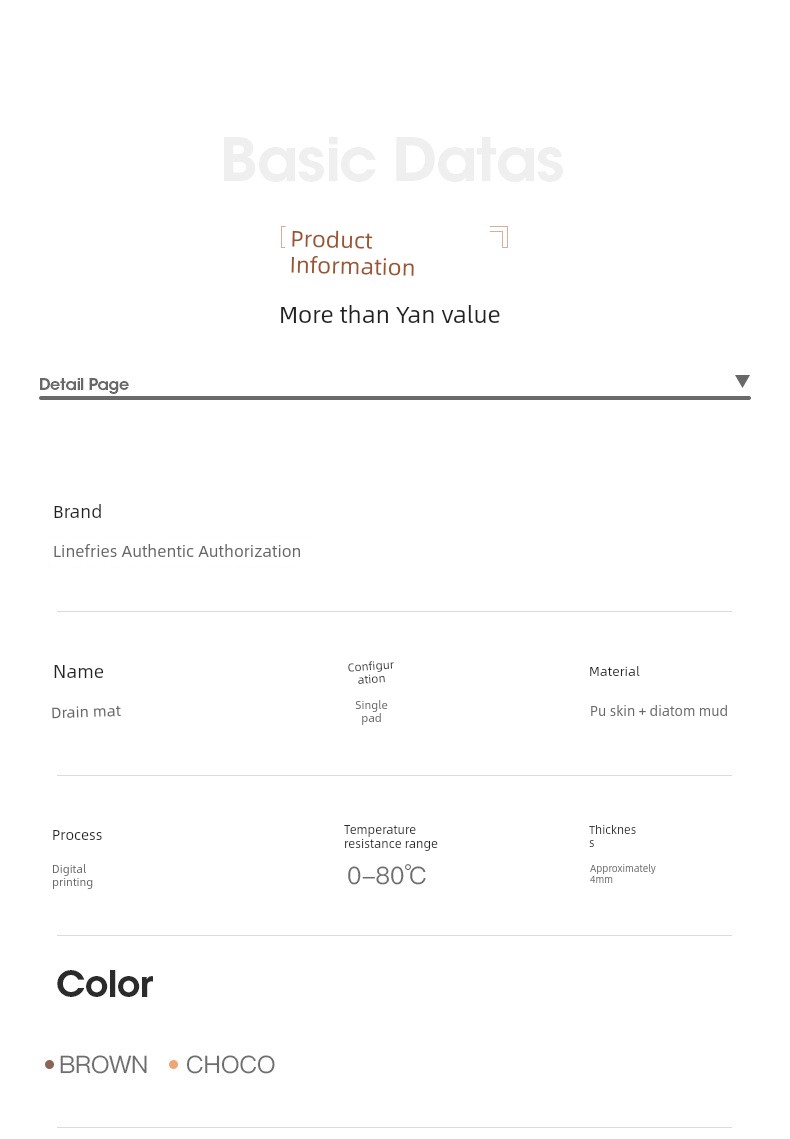790x1139 pixels.
Task: Click the Brand label
Action: tap(78, 512)
